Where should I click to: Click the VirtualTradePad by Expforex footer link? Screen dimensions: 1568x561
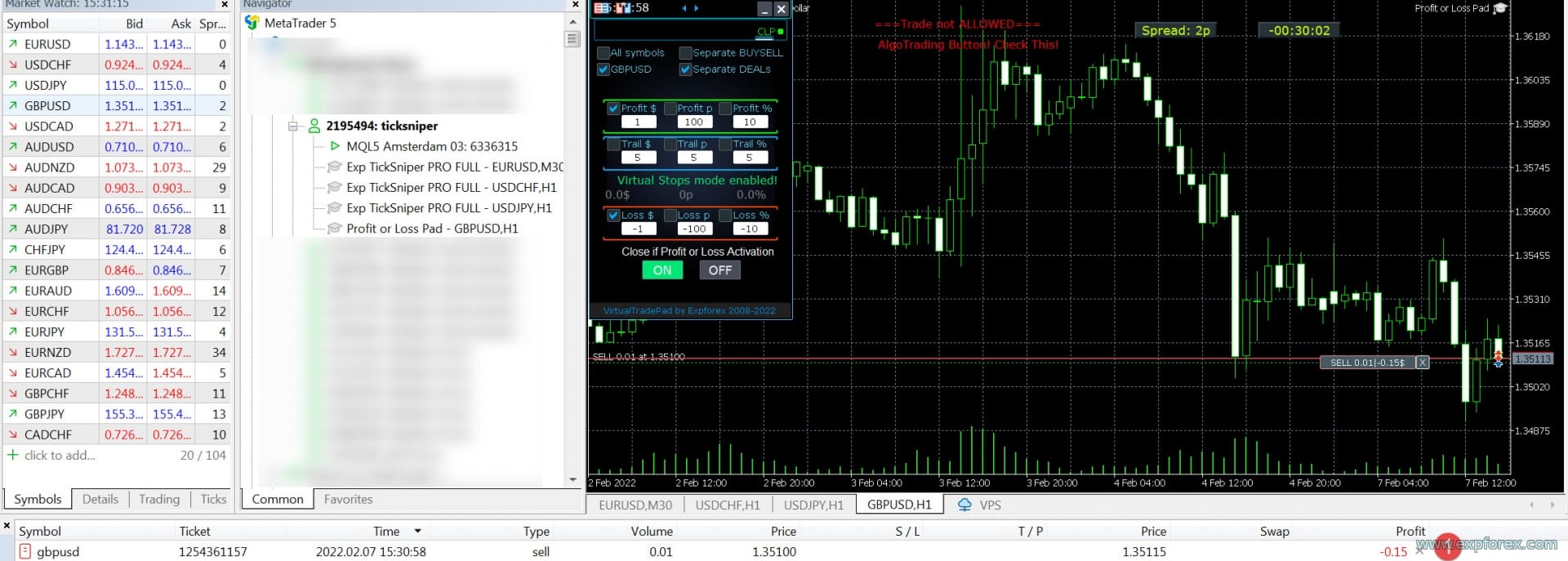(x=689, y=310)
